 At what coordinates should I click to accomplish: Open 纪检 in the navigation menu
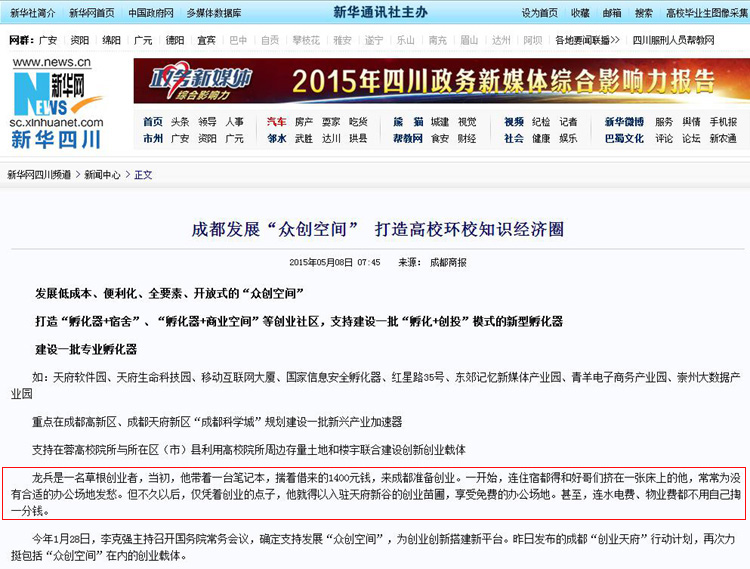541,122
